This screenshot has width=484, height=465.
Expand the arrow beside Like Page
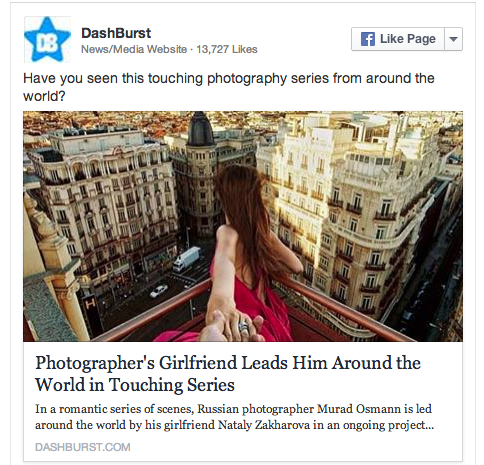point(453,39)
